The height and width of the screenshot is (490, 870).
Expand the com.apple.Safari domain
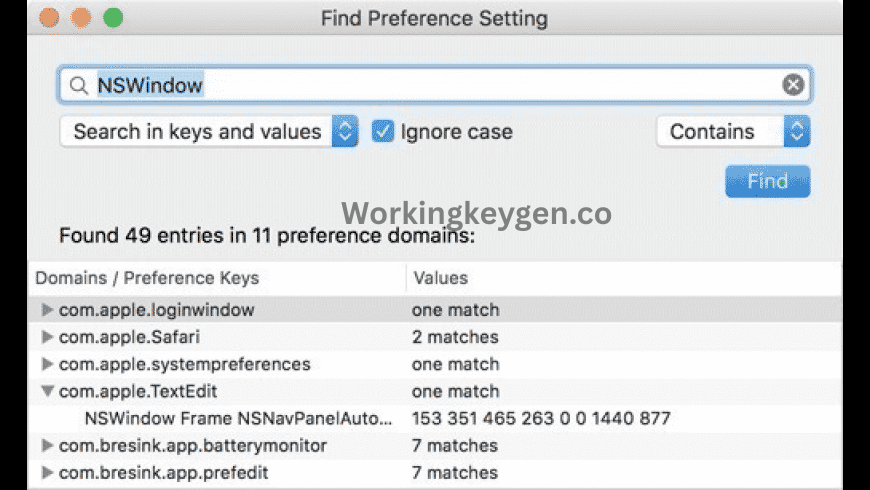pos(47,337)
